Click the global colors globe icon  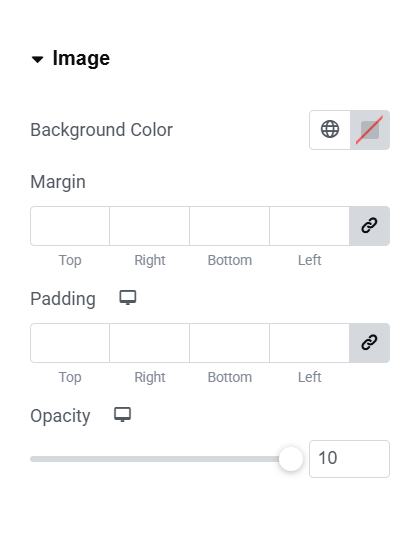coord(330,130)
